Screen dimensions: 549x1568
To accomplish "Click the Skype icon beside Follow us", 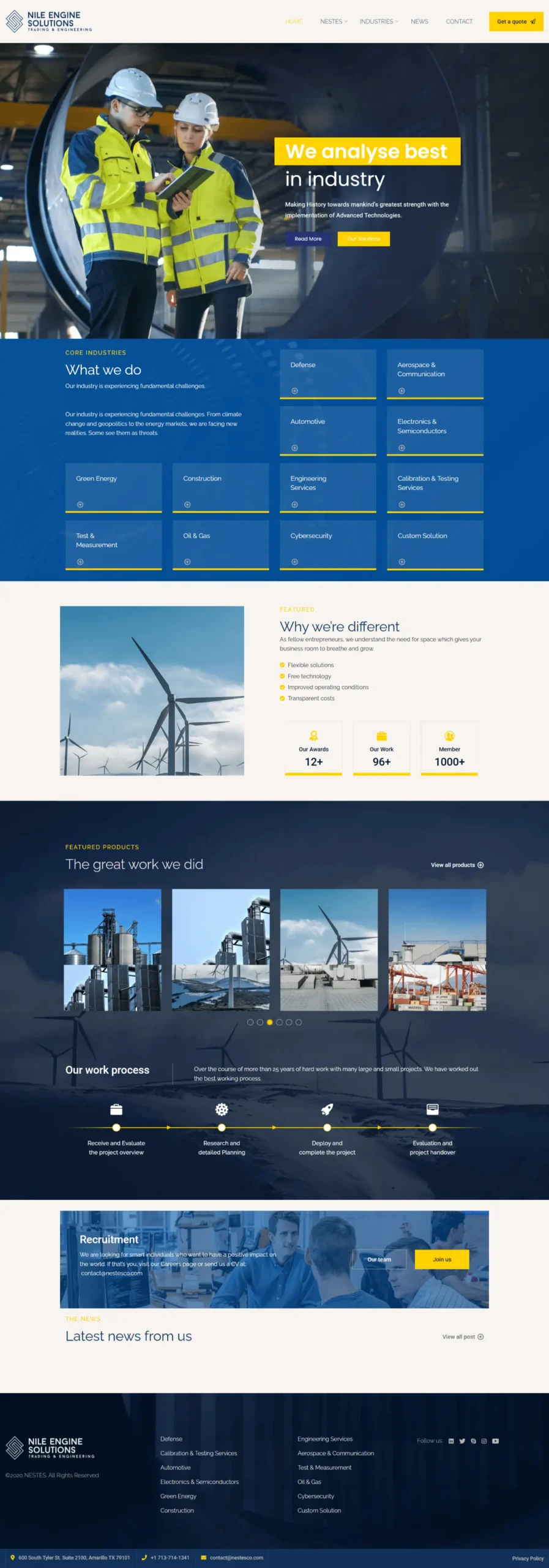I will 473,1441.
